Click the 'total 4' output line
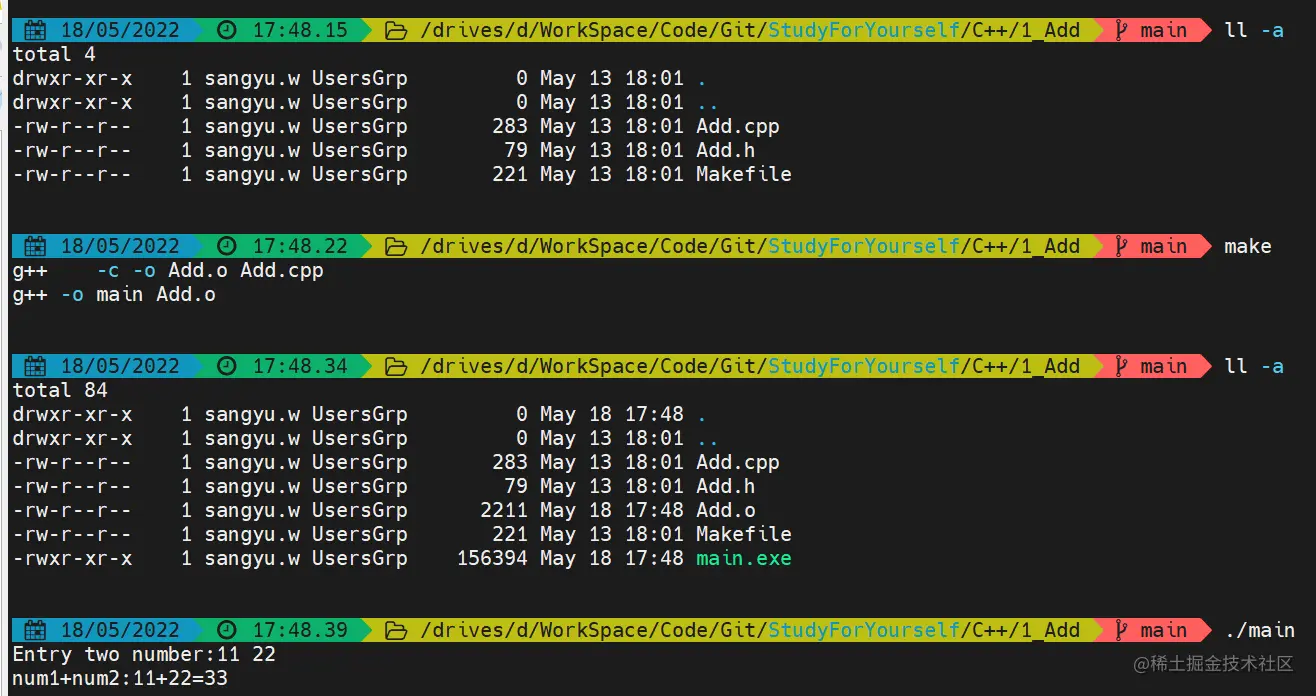 [x=54, y=54]
